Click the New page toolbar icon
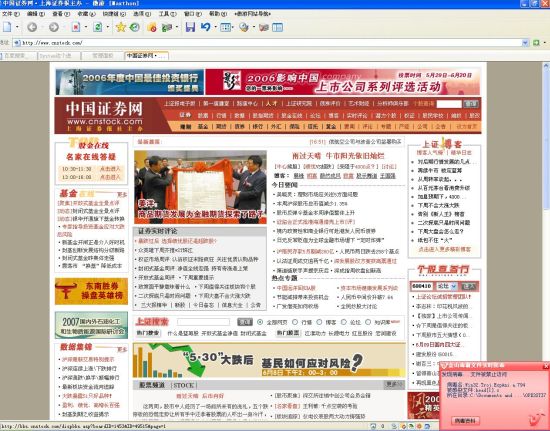The width and height of the screenshot is (550, 431). click(x=7, y=27)
